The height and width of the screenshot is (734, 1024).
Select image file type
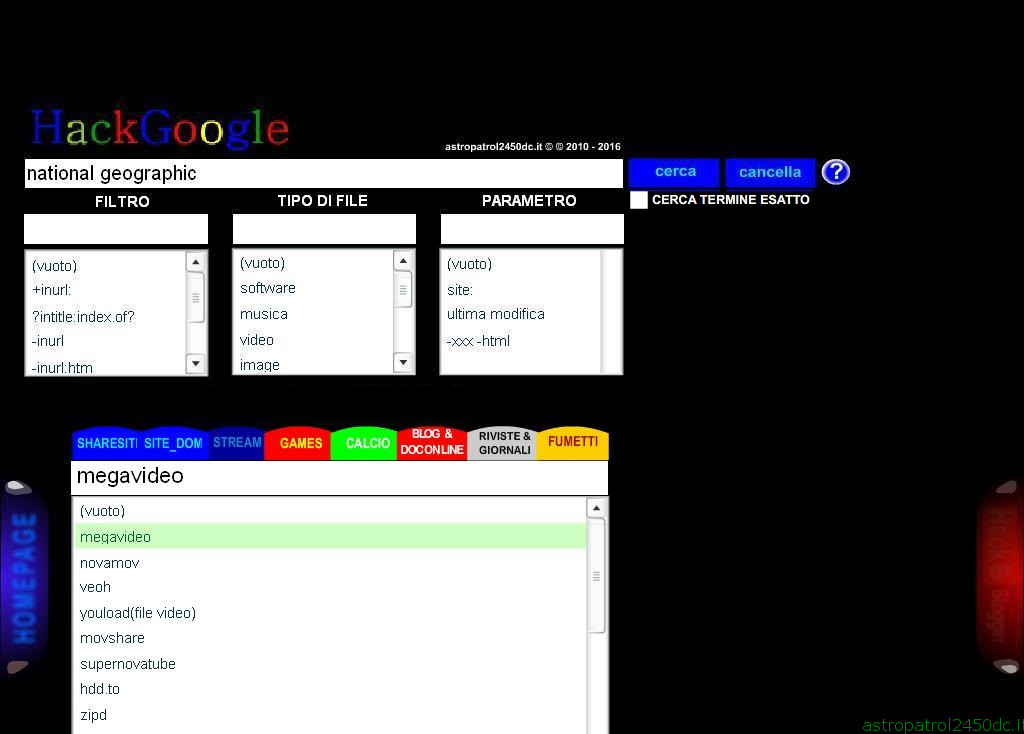315,364
